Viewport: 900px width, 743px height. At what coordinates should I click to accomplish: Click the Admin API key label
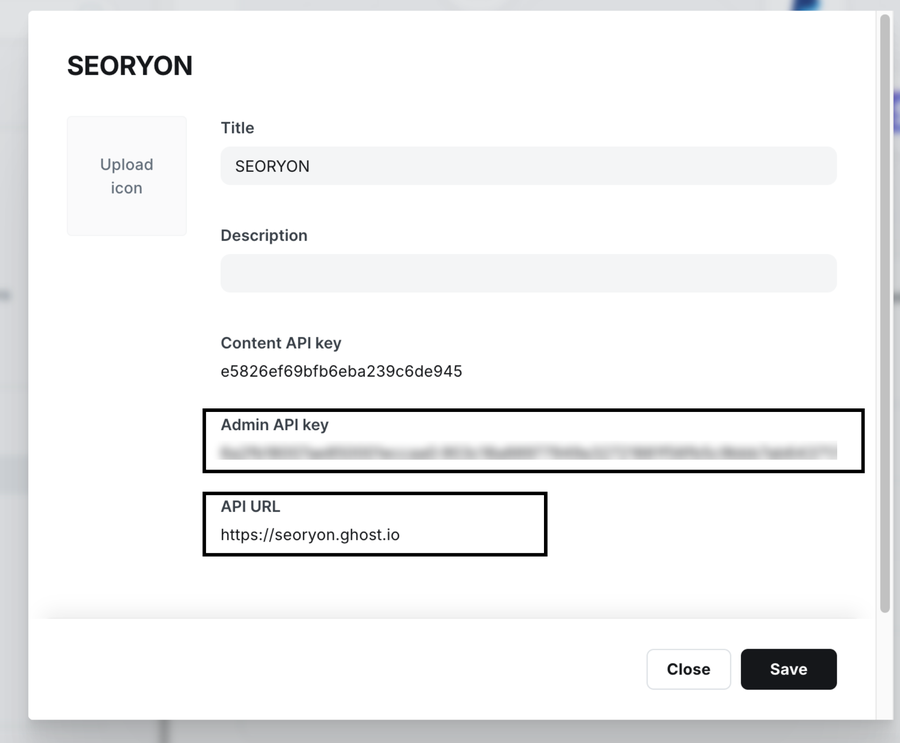click(275, 425)
